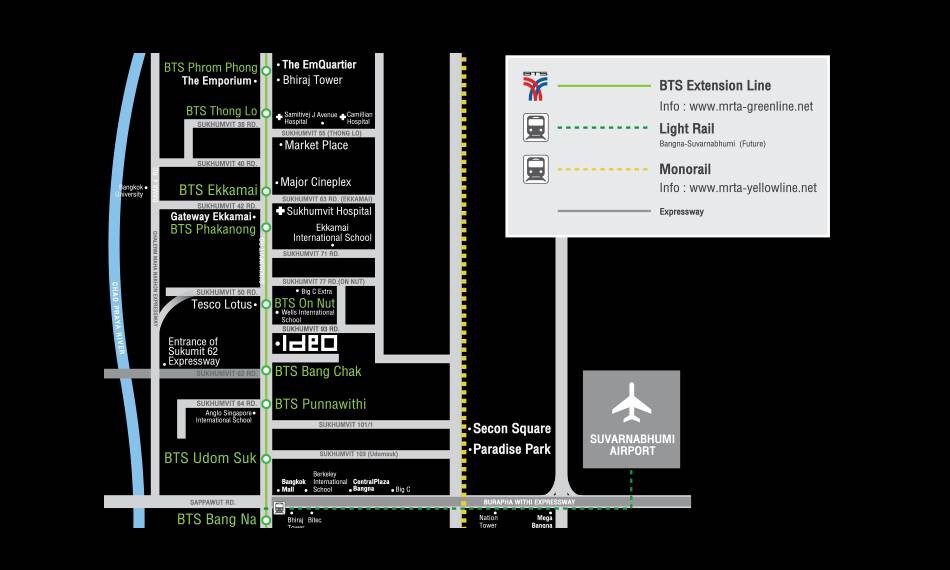Click the 'Light Rail' legend heading
The height and width of the screenshot is (570, 950).
[x=686, y=128]
